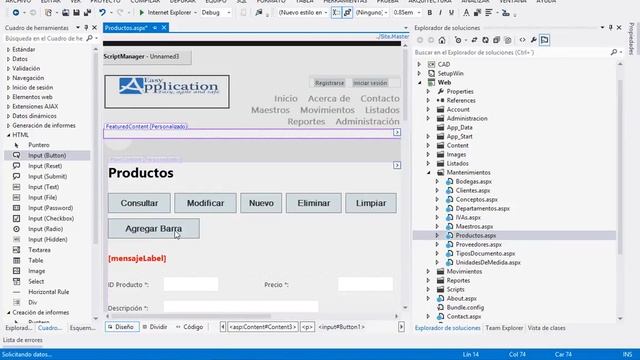Click the Undo arrow icon
Screen dimensions: 640x360
coord(102,13)
